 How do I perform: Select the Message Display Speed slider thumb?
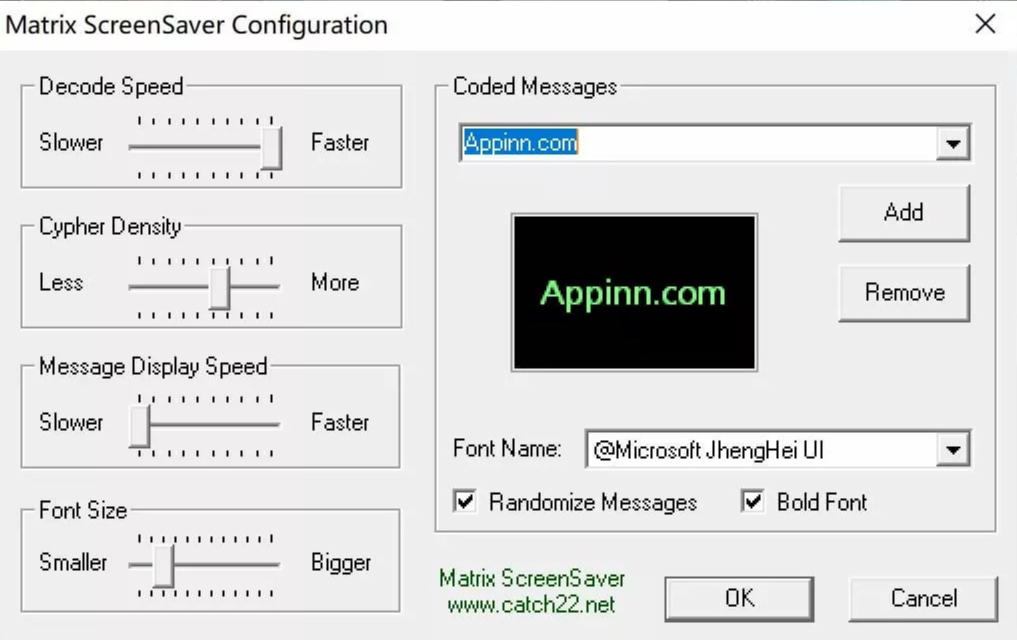click(139, 426)
